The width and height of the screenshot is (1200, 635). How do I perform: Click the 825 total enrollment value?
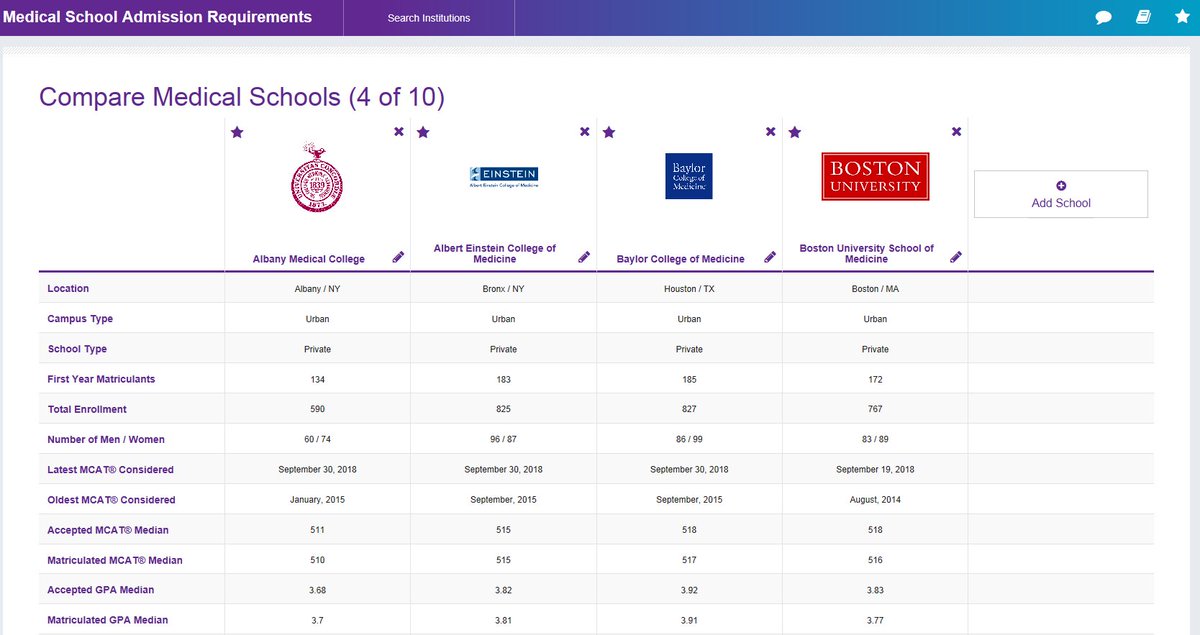click(503, 409)
